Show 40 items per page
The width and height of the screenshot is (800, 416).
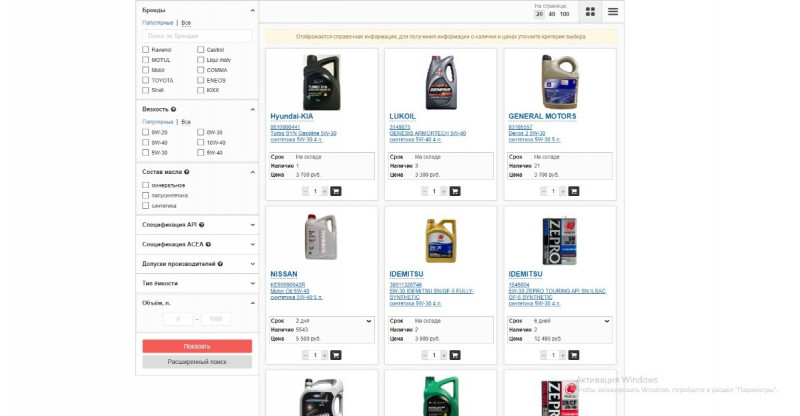(552, 14)
